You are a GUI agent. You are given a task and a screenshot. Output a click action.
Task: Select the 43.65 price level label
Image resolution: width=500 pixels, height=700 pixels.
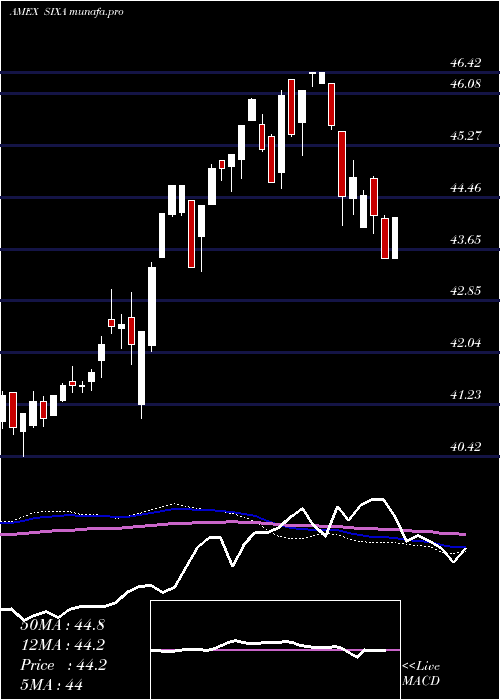click(466, 240)
